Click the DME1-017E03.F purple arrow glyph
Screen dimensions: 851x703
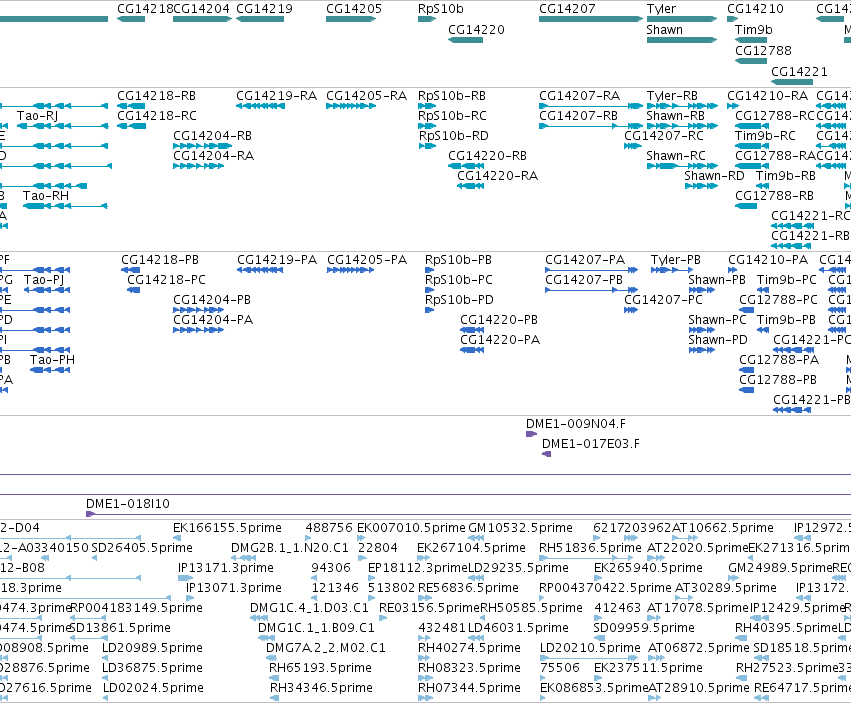547,454
